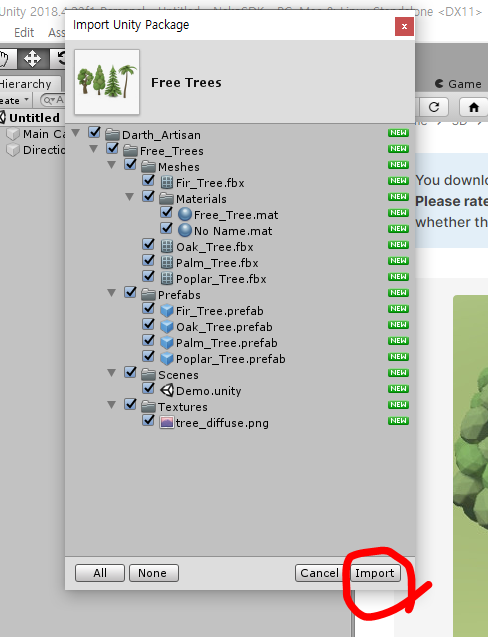The width and height of the screenshot is (488, 637).
Task: Click the Meshes folder icon
Action: [x=148, y=167]
